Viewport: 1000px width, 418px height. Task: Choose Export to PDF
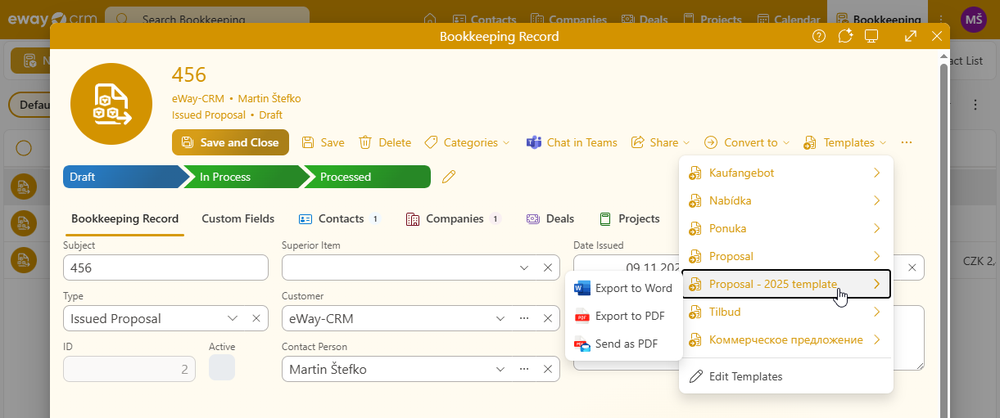pos(629,316)
